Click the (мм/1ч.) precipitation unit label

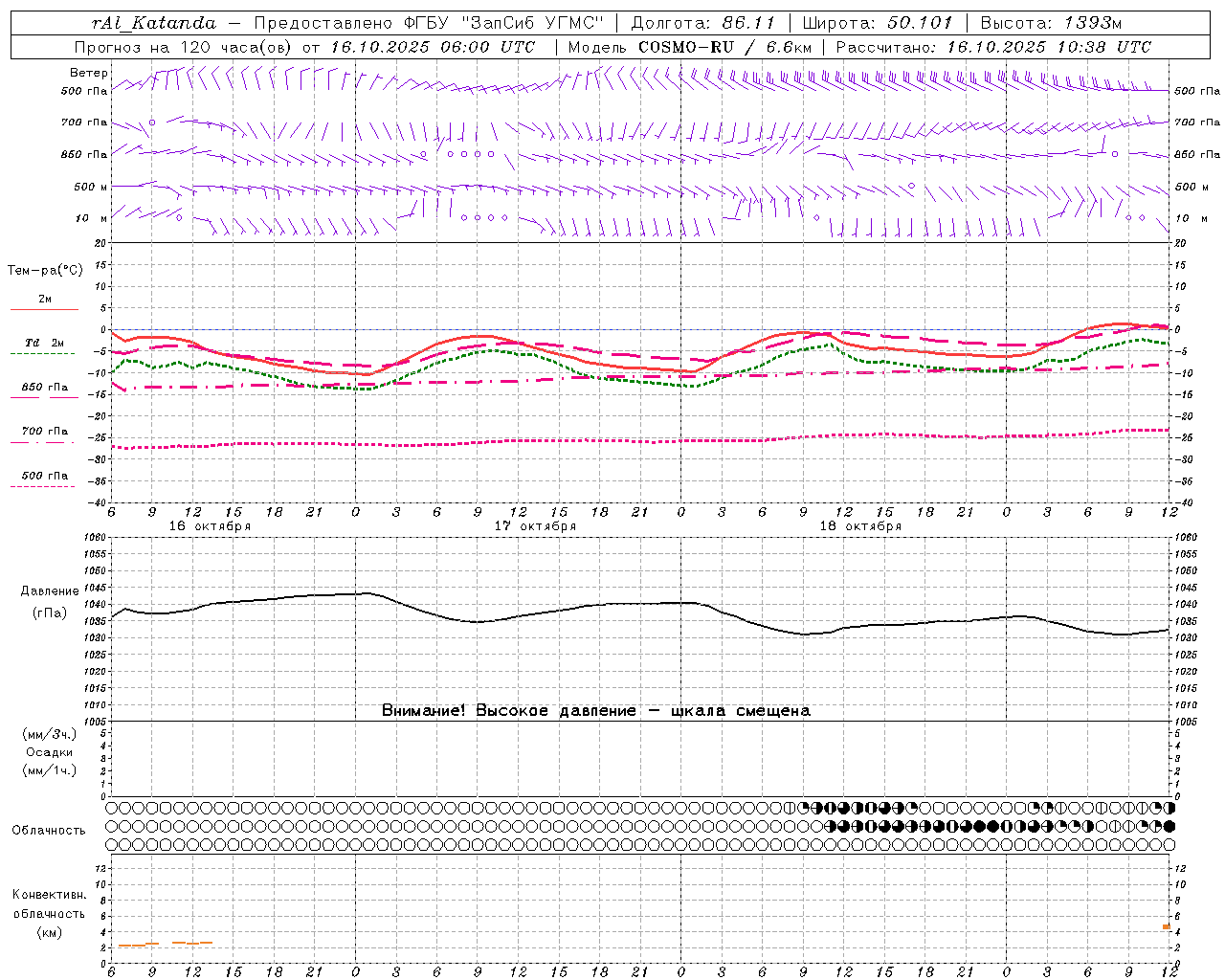[50, 770]
